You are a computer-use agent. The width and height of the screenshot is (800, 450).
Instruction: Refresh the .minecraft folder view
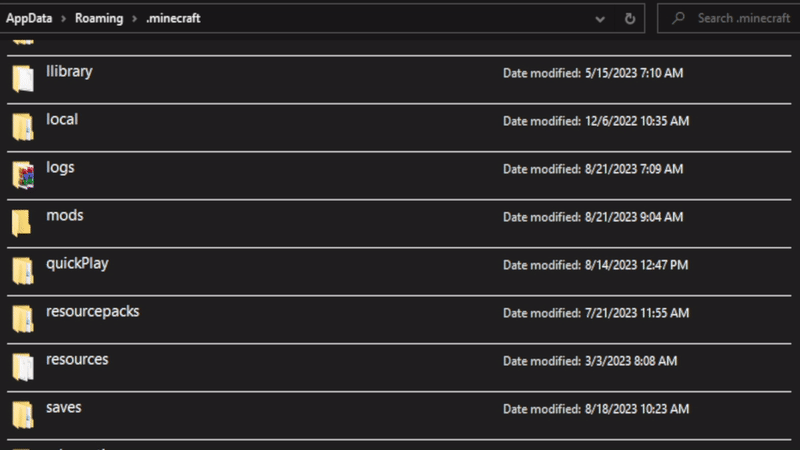pos(629,18)
